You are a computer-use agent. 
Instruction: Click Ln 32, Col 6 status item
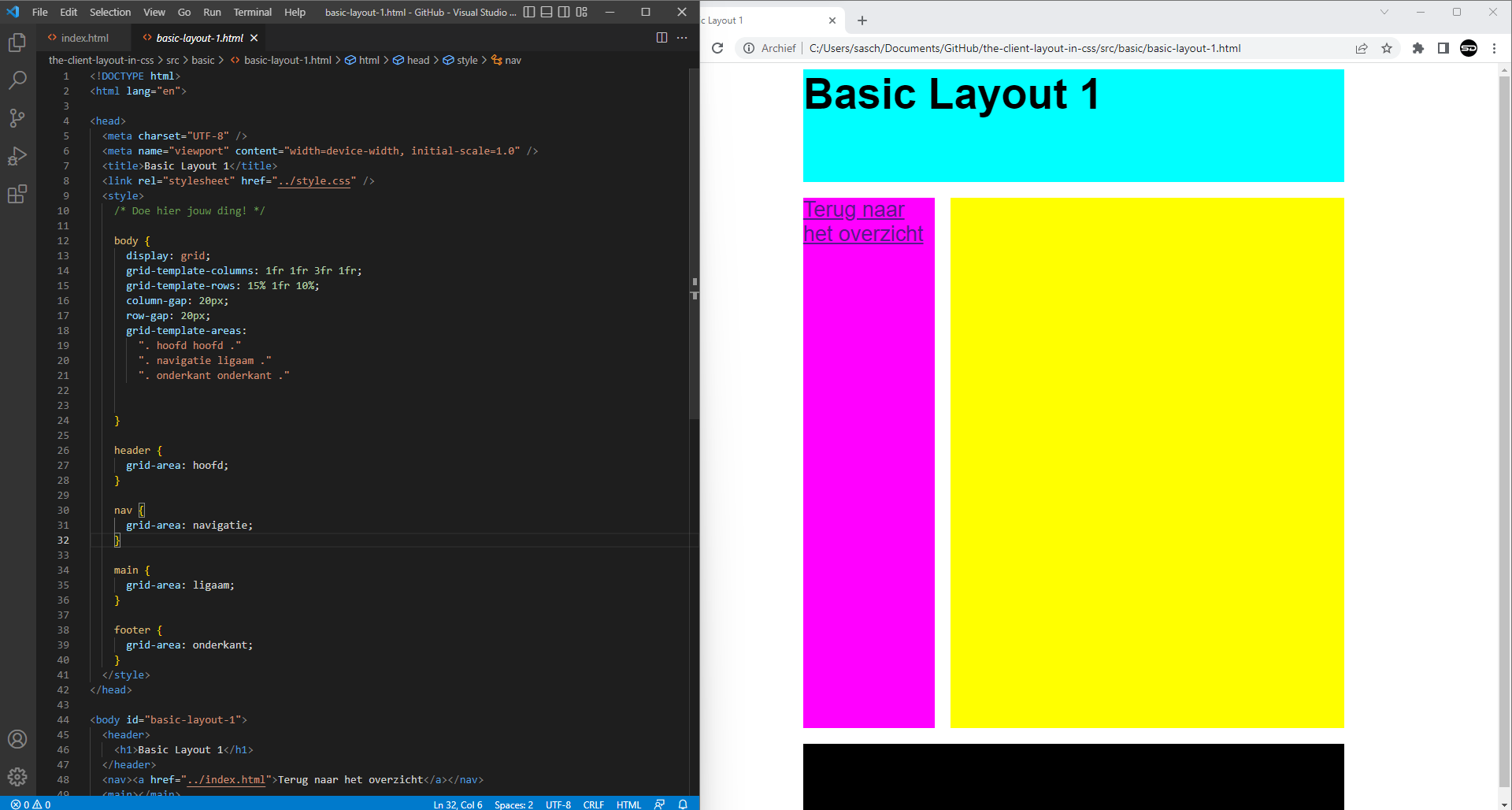458,804
